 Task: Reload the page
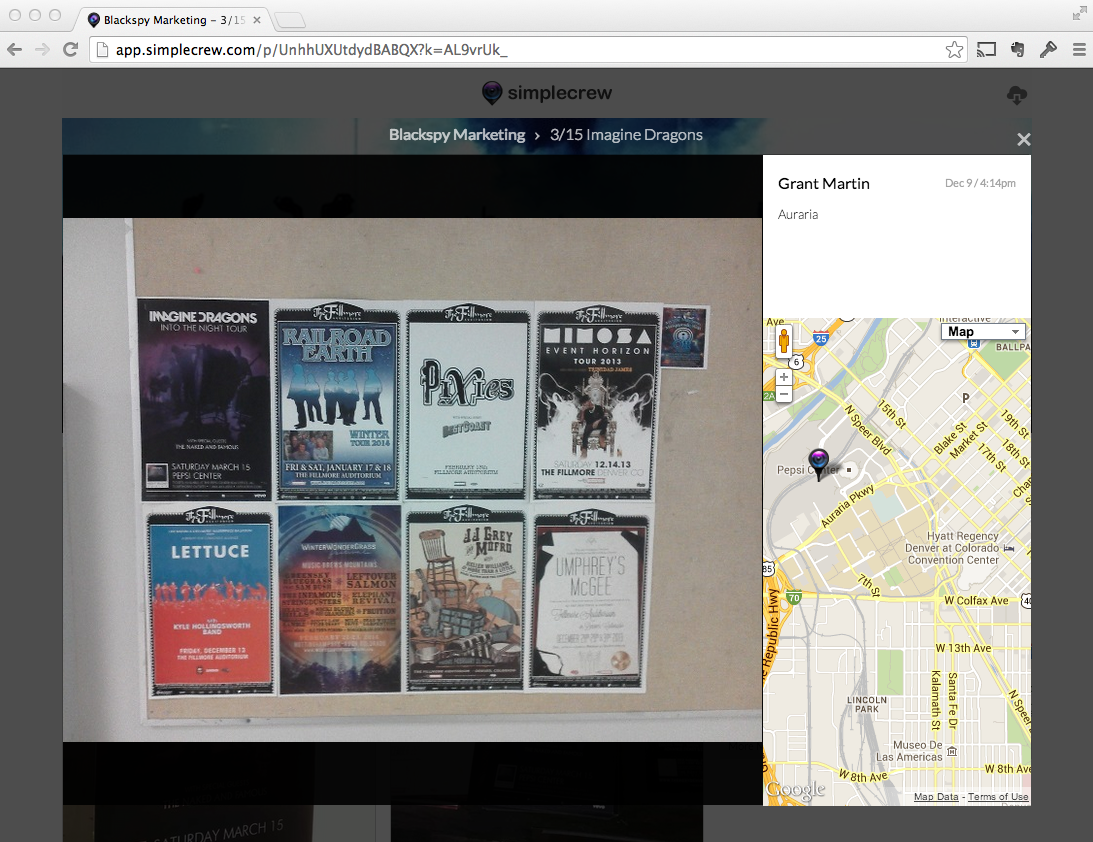coord(70,49)
